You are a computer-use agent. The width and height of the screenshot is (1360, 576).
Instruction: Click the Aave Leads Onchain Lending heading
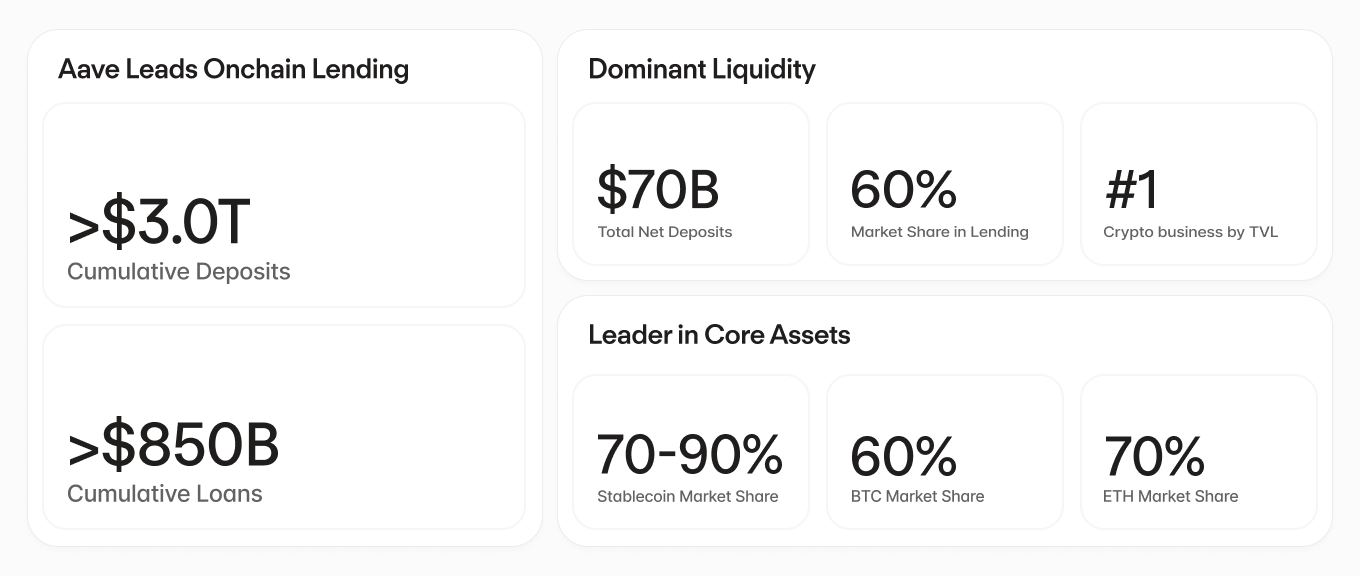tap(233, 69)
